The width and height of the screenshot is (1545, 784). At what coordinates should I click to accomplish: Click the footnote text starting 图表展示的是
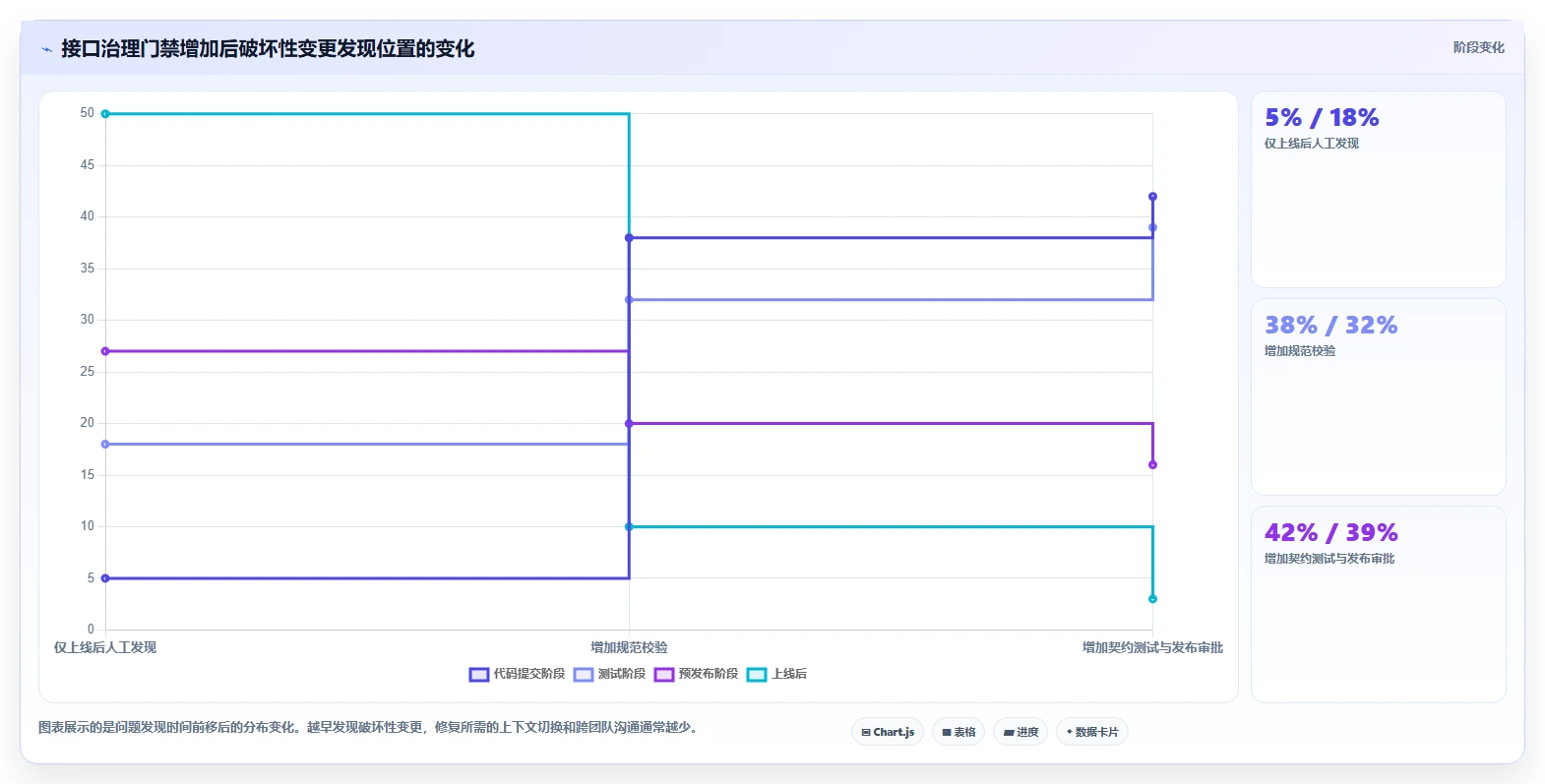point(369,728)
